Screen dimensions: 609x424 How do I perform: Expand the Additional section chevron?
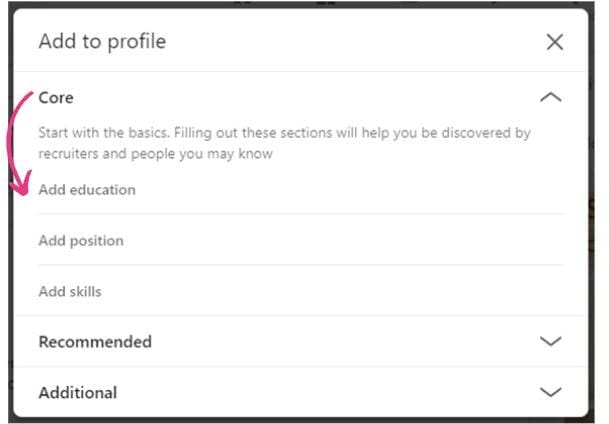point(550,392)
